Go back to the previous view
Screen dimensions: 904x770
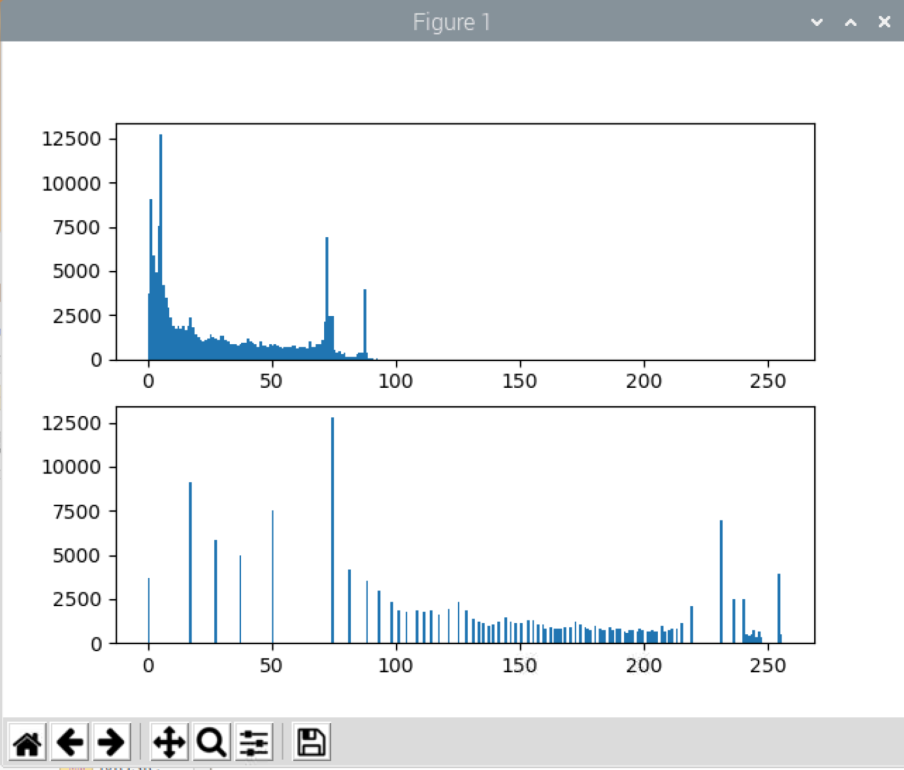[69, 742]
